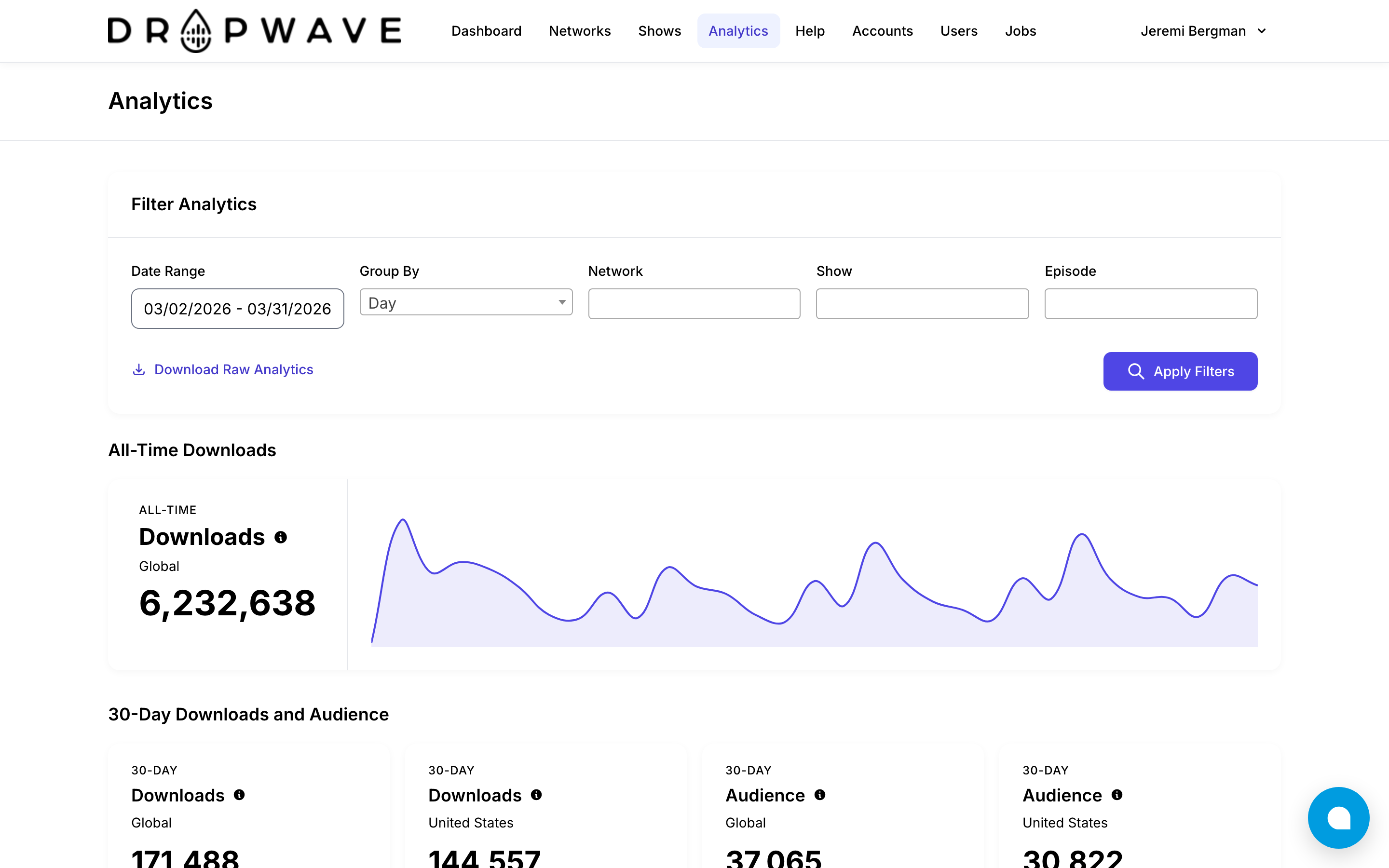1389x868 pixels.
Task: Click the magnifier icon in Apply Filters button
Action: pyautogui.click(x=1136, y=371)
